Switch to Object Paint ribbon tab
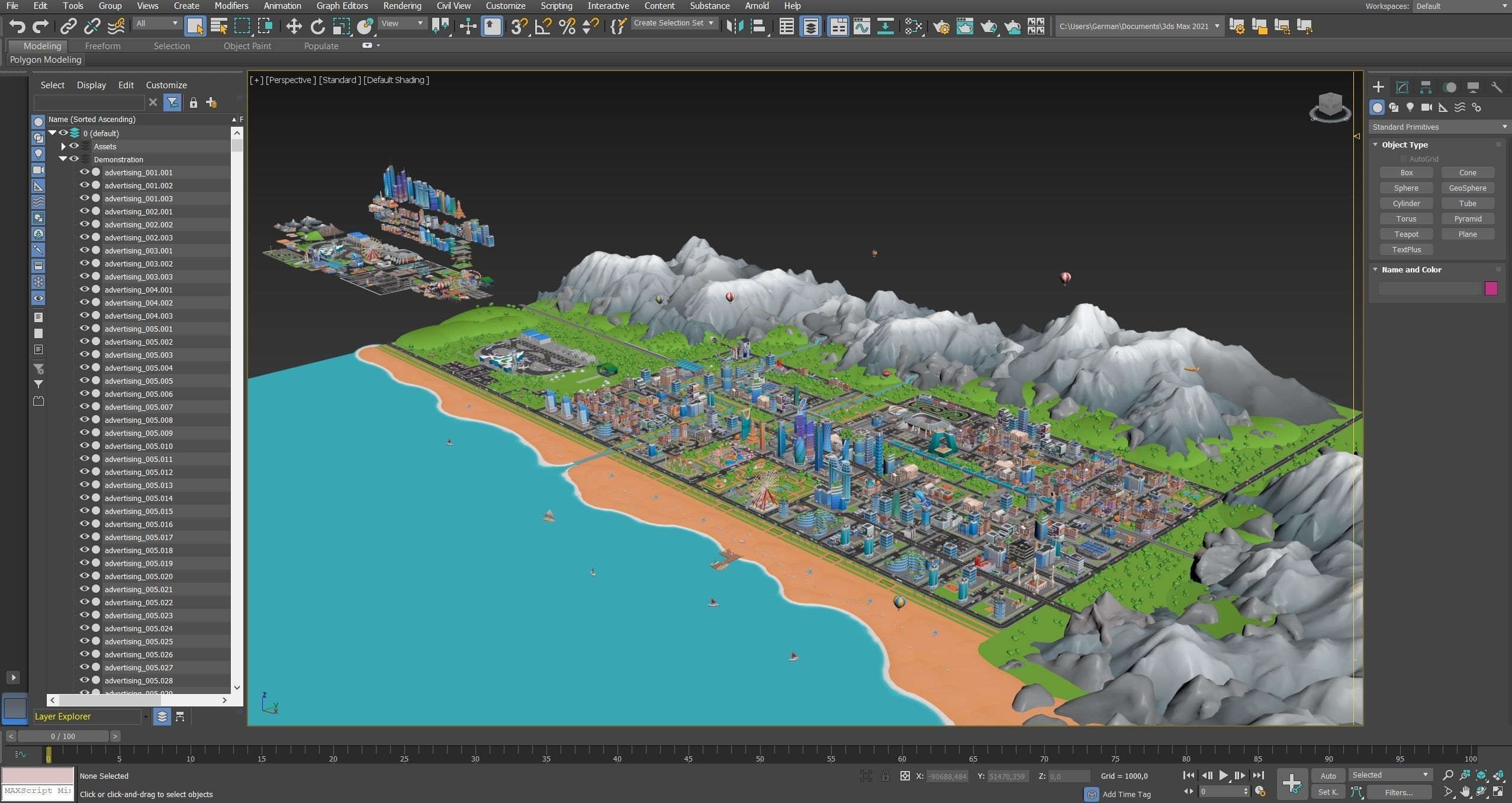 247,46
